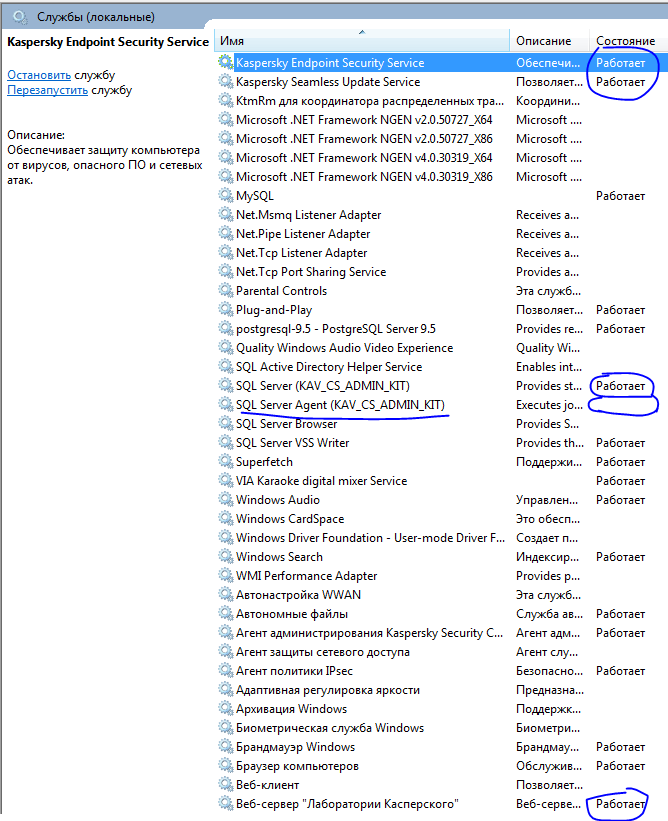Click the WMI Performance Adapter gear icon

(226, 575)
